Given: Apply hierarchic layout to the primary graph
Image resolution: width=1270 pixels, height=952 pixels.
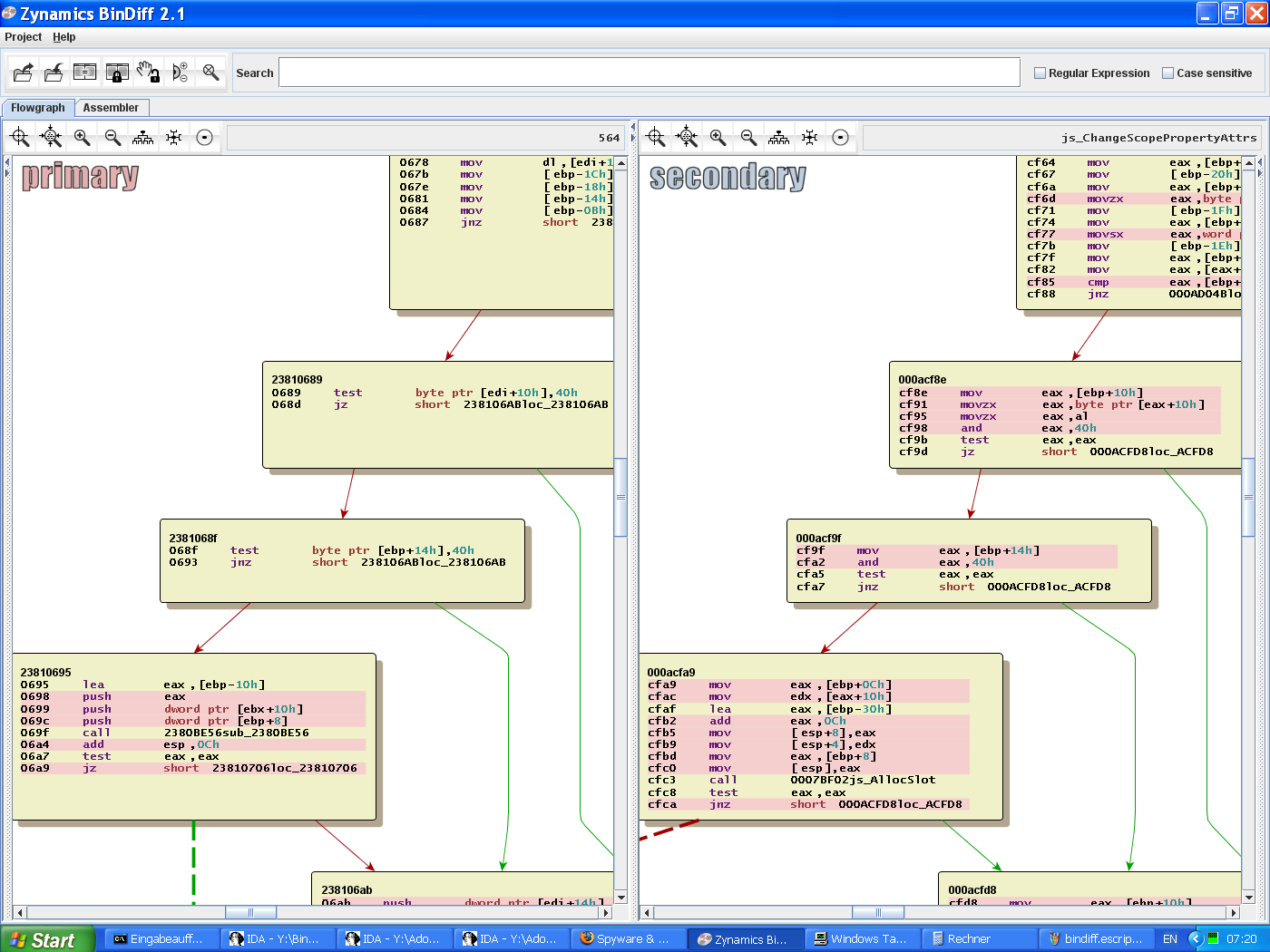Looking at the screenshot, I should click(x=142, y=136).
